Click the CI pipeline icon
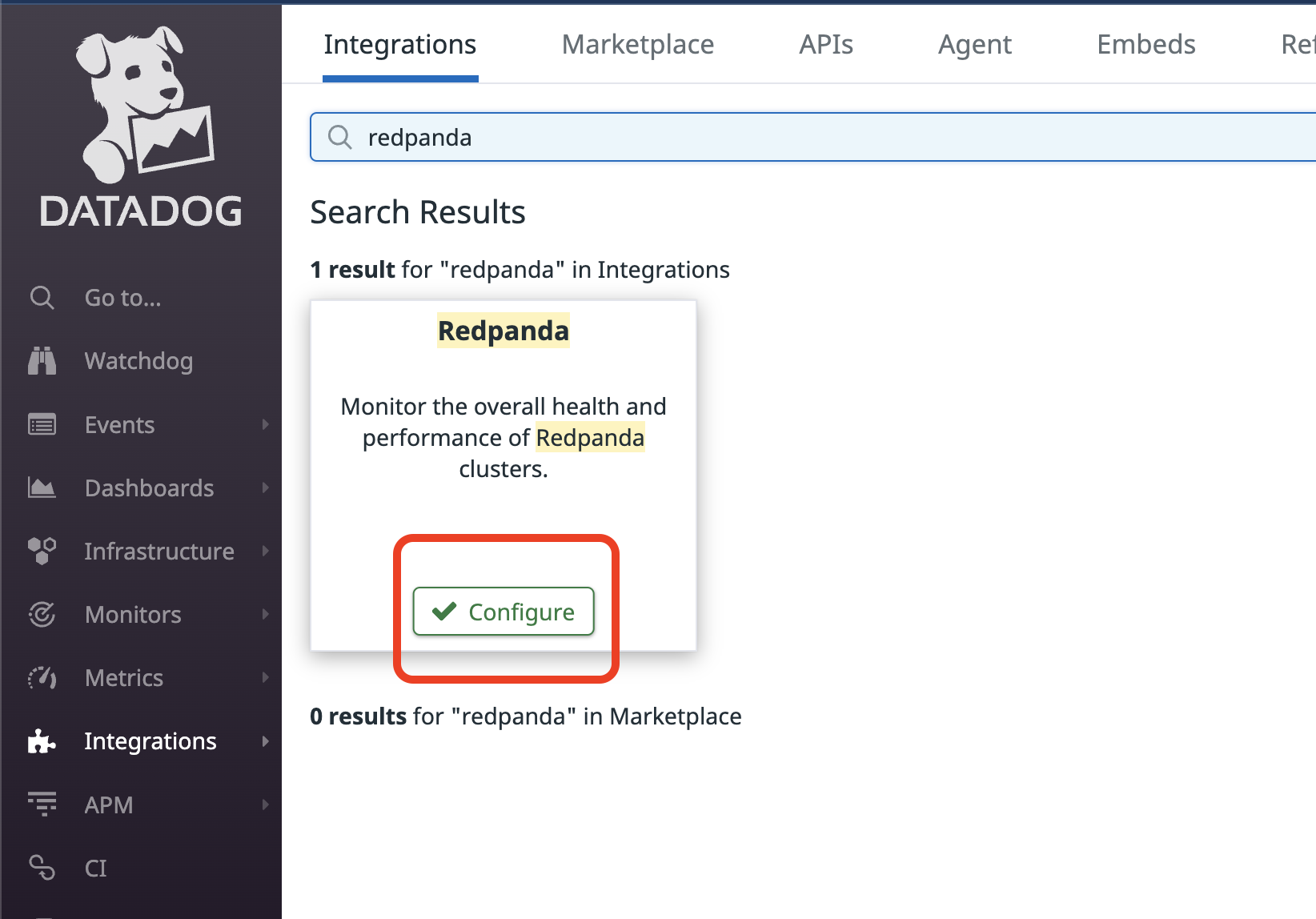The height and width of the screenshot is (919, 1316). 42,868
